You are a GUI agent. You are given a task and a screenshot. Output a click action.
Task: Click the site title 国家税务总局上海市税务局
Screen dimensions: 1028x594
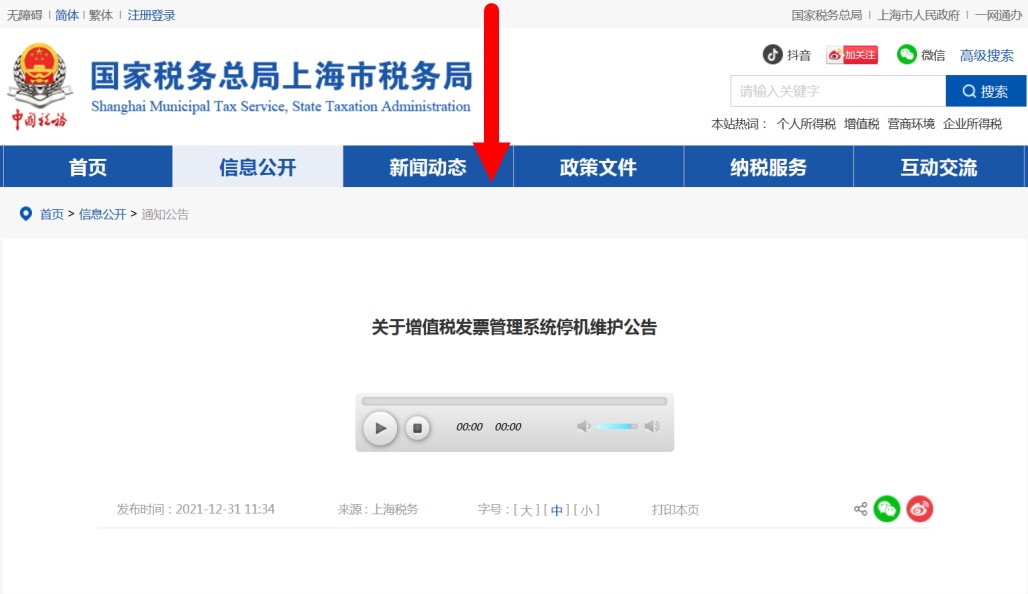pos(281,76)
